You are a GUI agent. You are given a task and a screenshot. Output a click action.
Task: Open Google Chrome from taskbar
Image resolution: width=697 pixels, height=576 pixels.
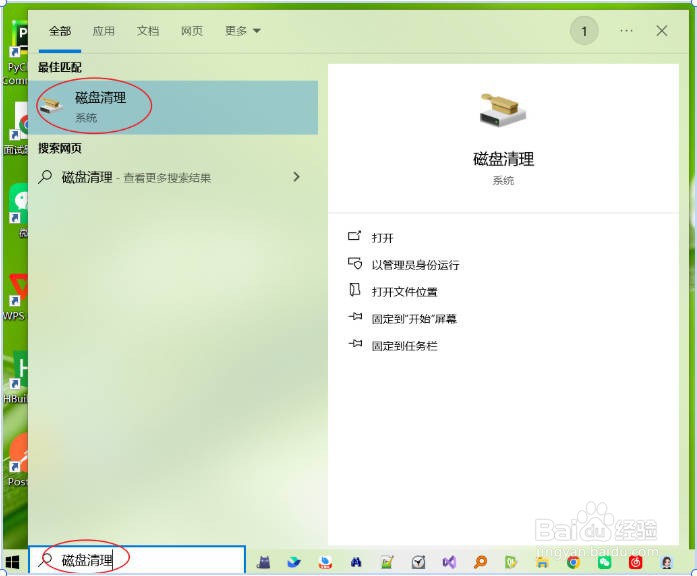[573, 563]
